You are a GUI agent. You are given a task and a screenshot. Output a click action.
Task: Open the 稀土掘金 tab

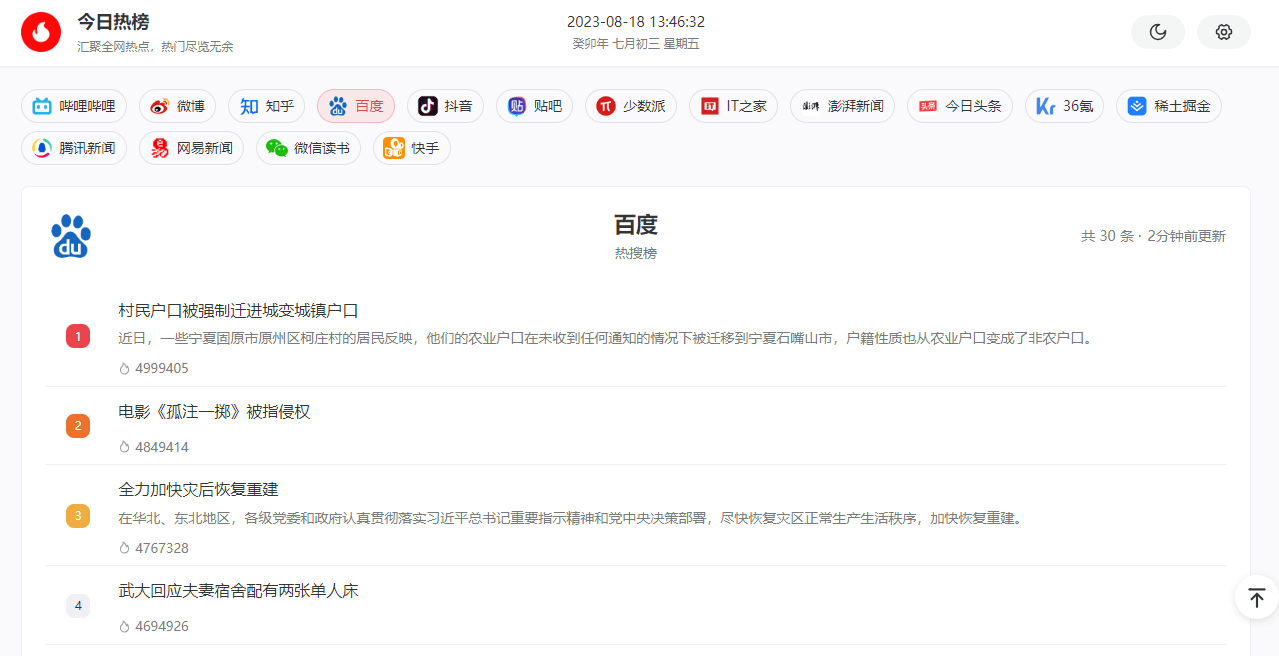1168,106
